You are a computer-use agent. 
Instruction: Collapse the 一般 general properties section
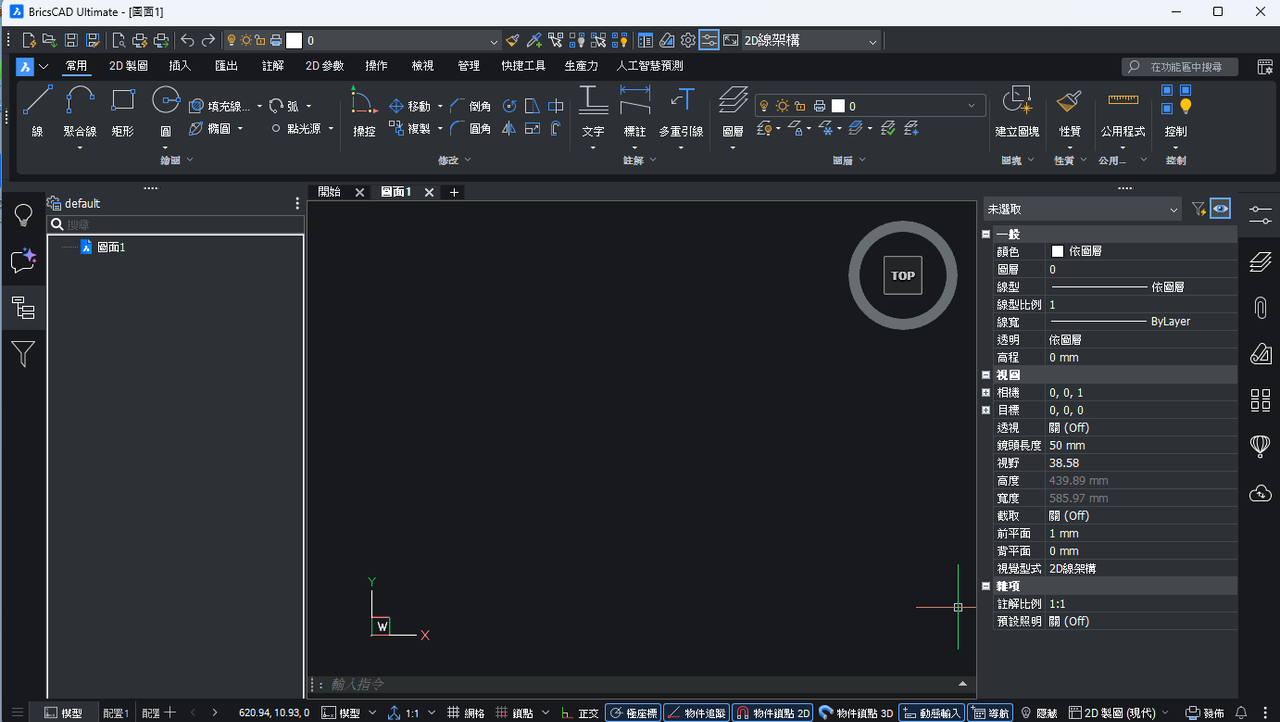coord(986,234)
